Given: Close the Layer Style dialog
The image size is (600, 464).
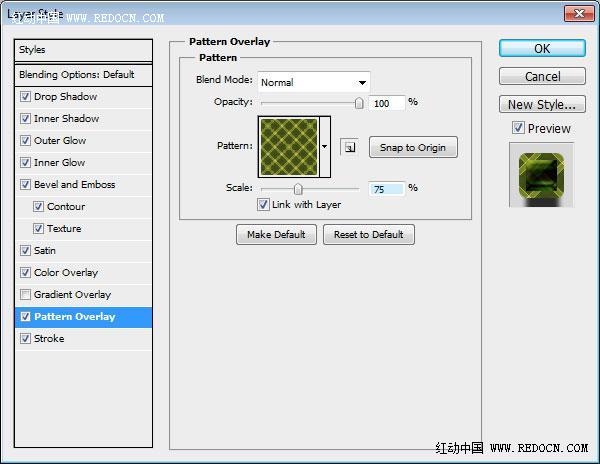Looking at the screenshot, I should (x=579, y=14).
